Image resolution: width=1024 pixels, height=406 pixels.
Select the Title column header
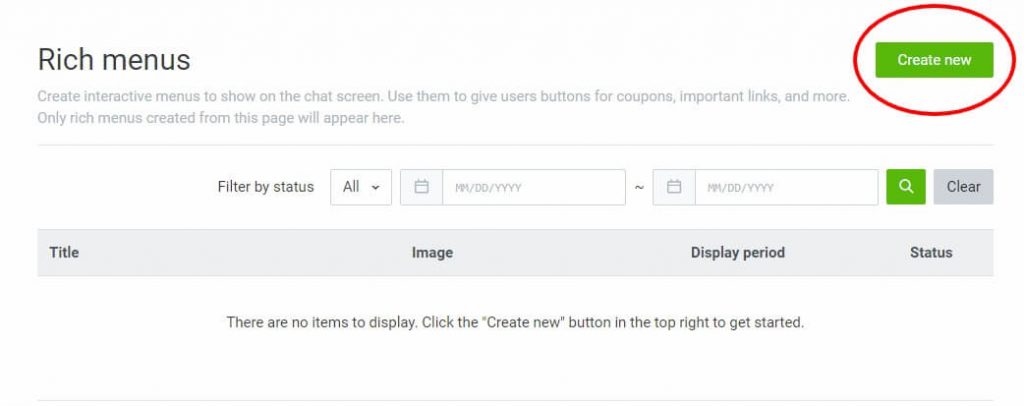[64, 253]
